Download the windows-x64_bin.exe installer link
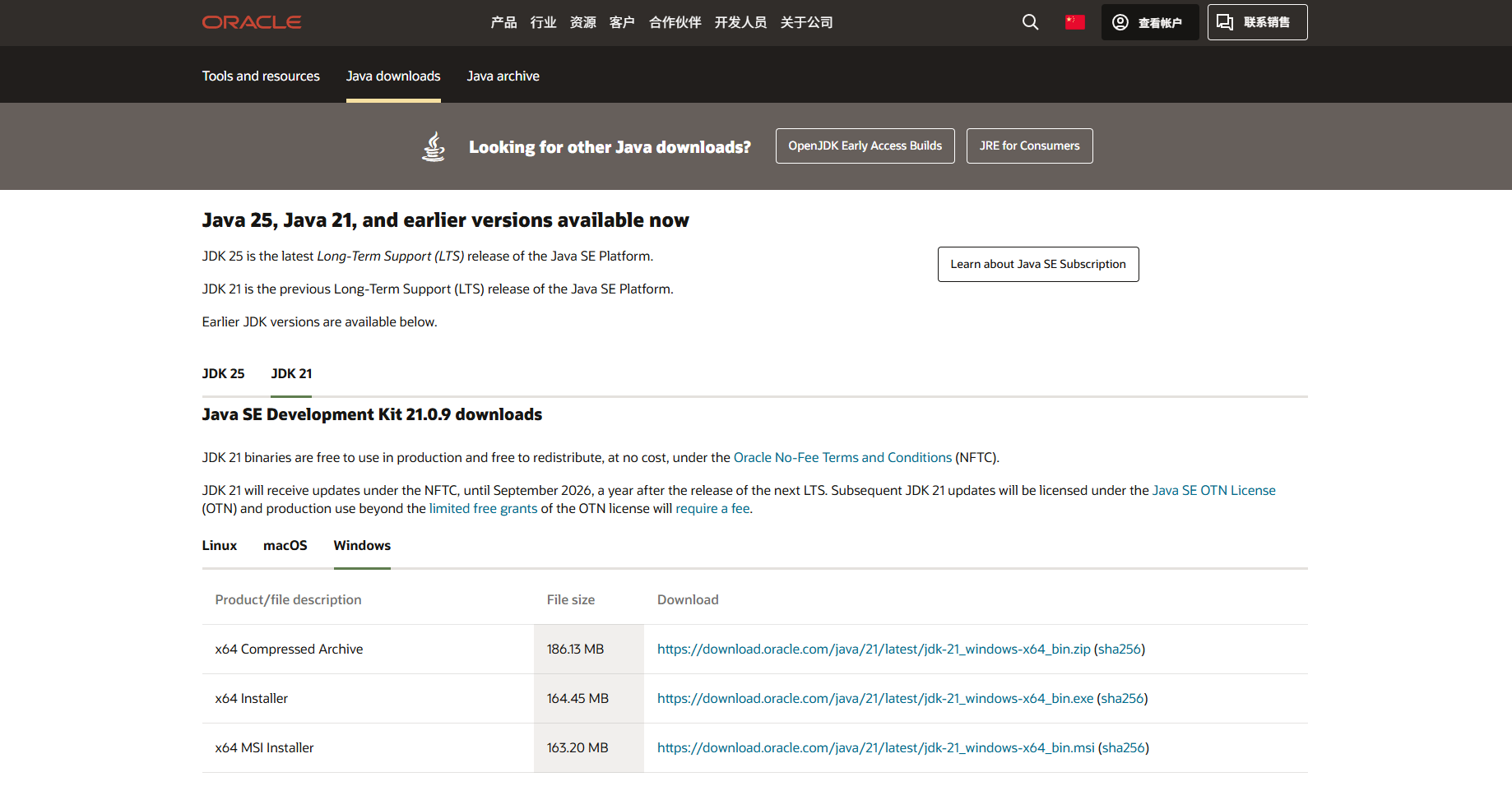Image resolution: width=1512 pixels, height=786 pixels. pos(874,698)
